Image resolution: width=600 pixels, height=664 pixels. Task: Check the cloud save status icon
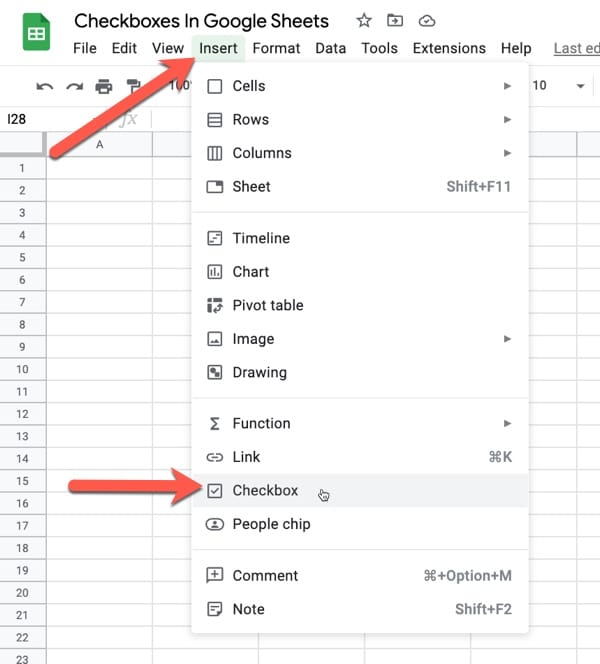(x=426, y=21)
